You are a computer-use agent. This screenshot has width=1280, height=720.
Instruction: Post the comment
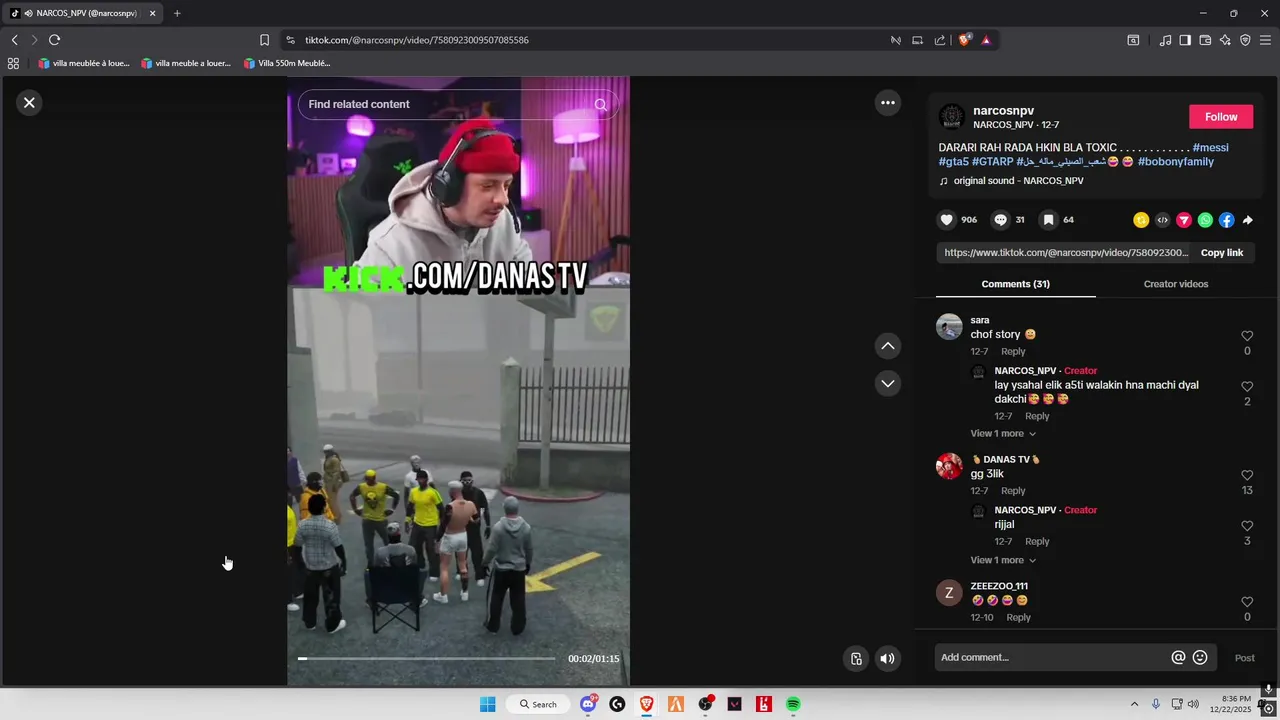point(1244,658)
